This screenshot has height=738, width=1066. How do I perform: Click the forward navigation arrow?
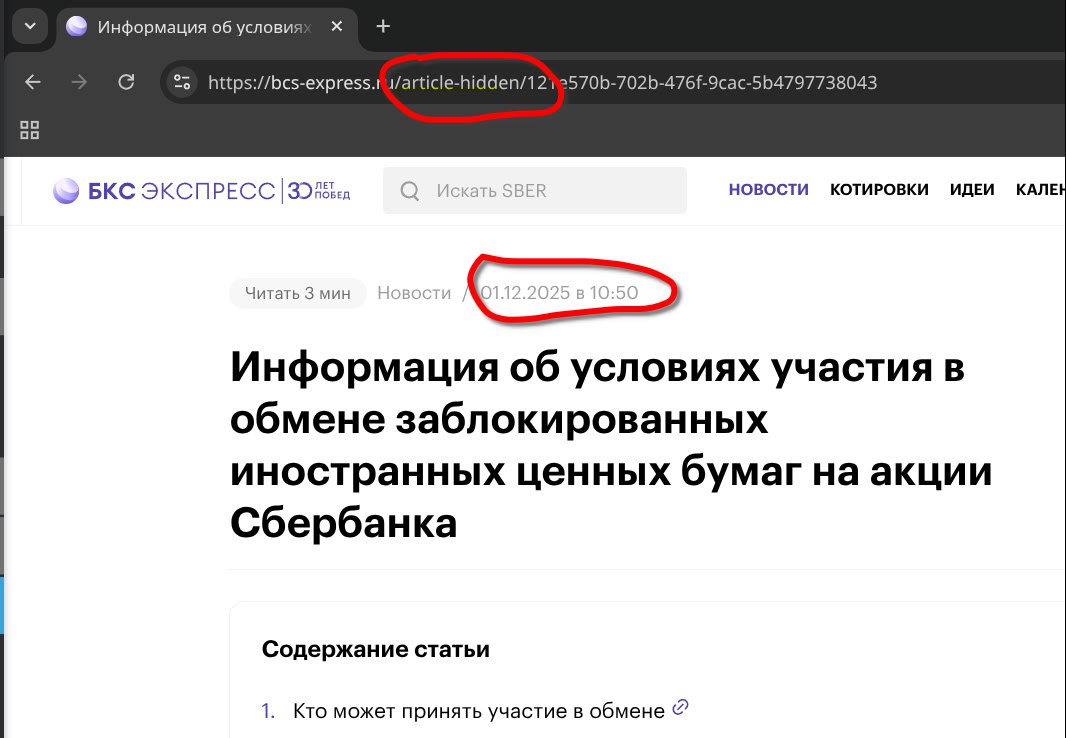pos(79,82)
